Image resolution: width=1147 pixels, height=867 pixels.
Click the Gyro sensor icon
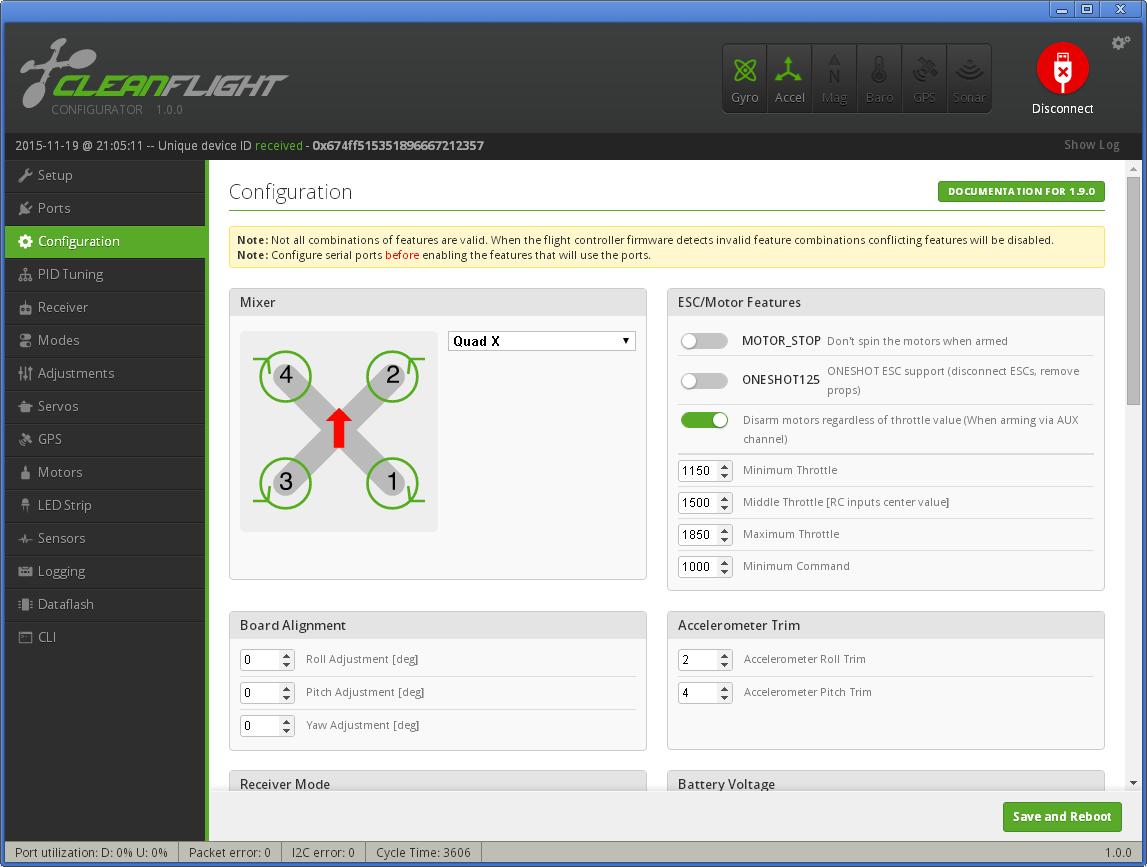(745, 78)
